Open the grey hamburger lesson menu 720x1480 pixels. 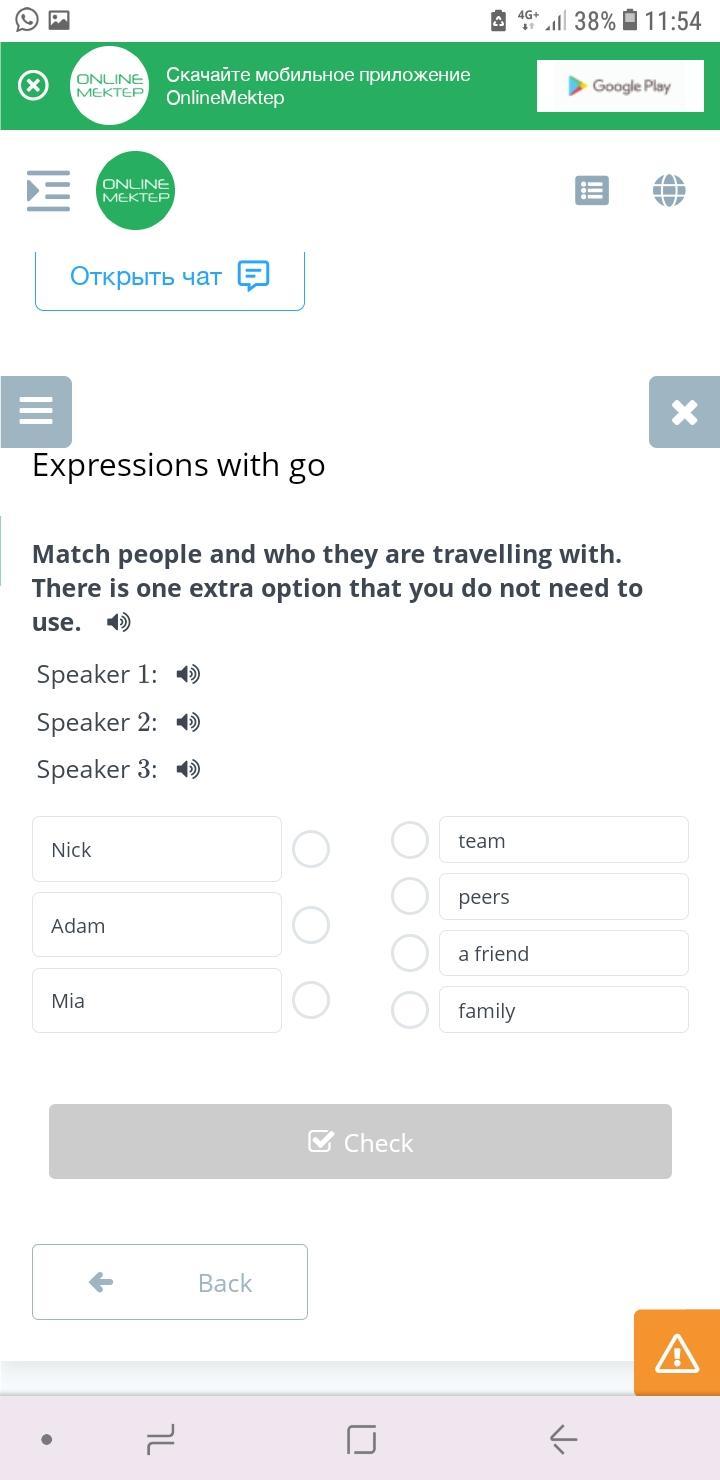[x=36, y=411]
